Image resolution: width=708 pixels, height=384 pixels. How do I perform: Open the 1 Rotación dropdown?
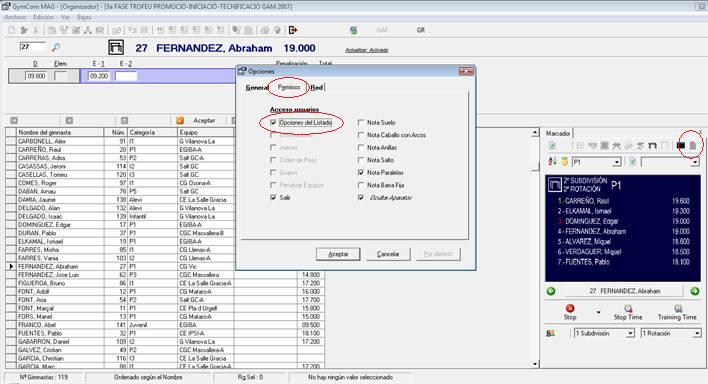697,333
